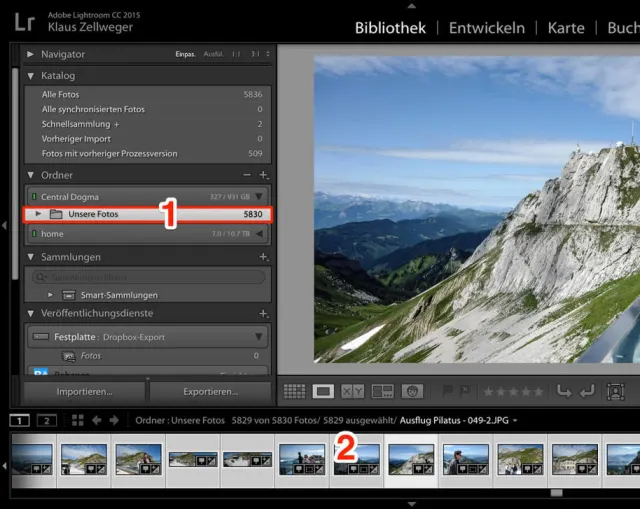Rotate photo left using toolbar arrow
Screen dimensions: 640x509
coord(564,392)
